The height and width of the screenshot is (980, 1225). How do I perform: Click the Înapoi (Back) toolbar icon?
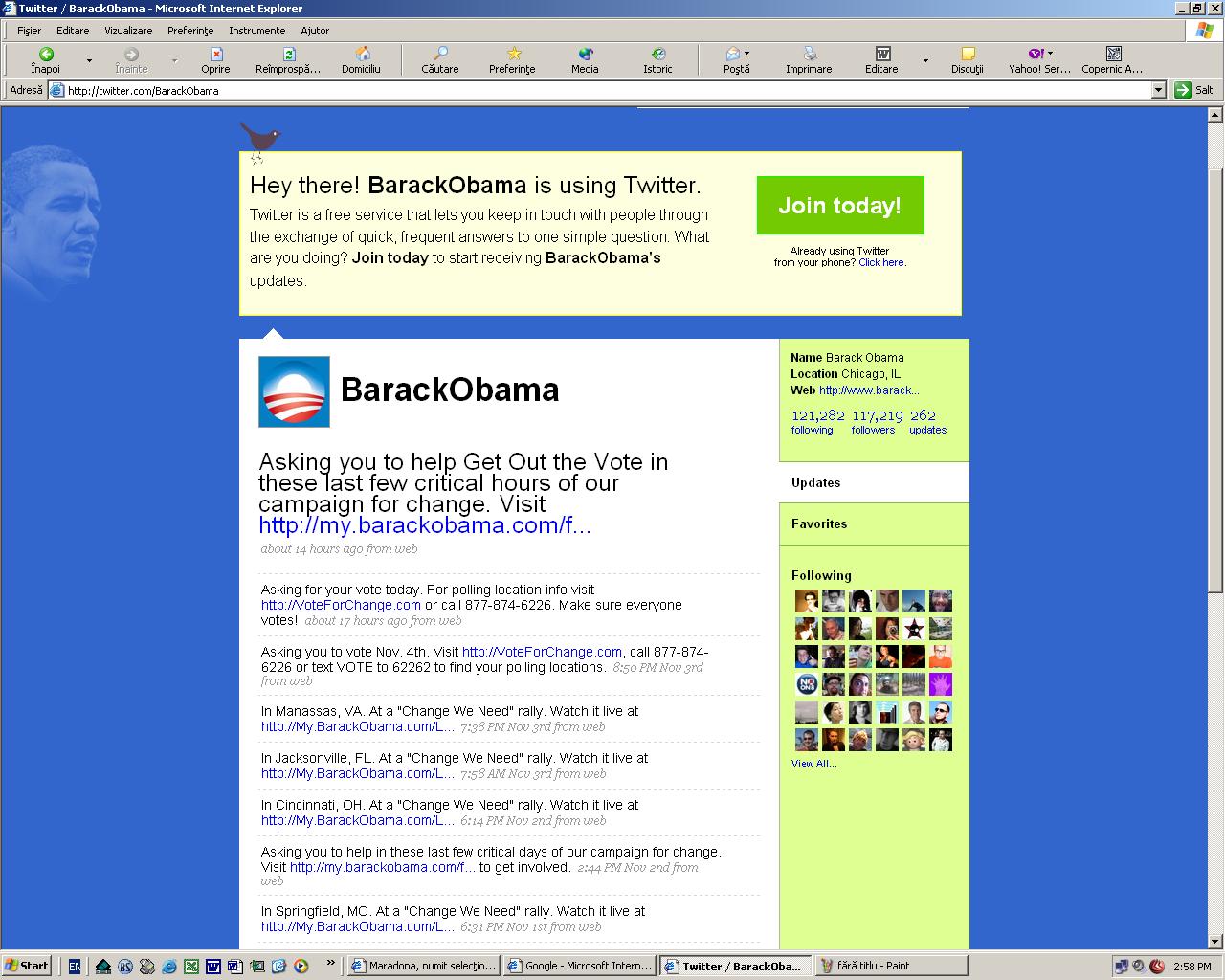coord(45,55)
